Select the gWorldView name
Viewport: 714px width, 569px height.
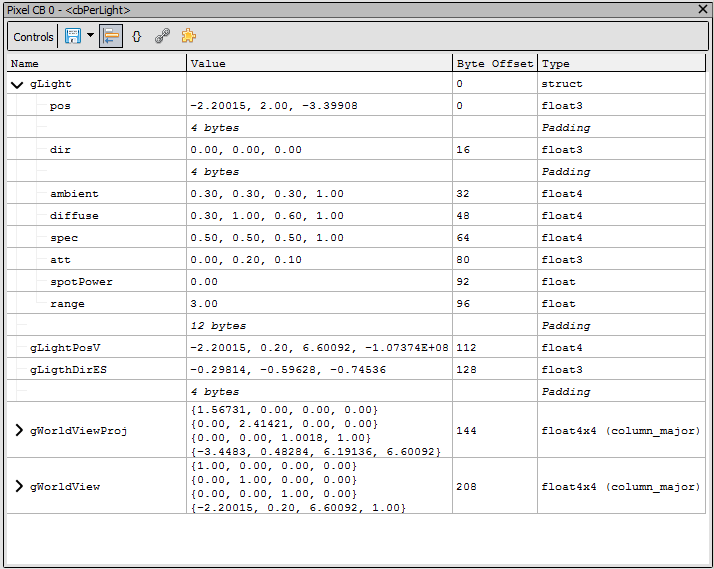[x=65, y=487]
